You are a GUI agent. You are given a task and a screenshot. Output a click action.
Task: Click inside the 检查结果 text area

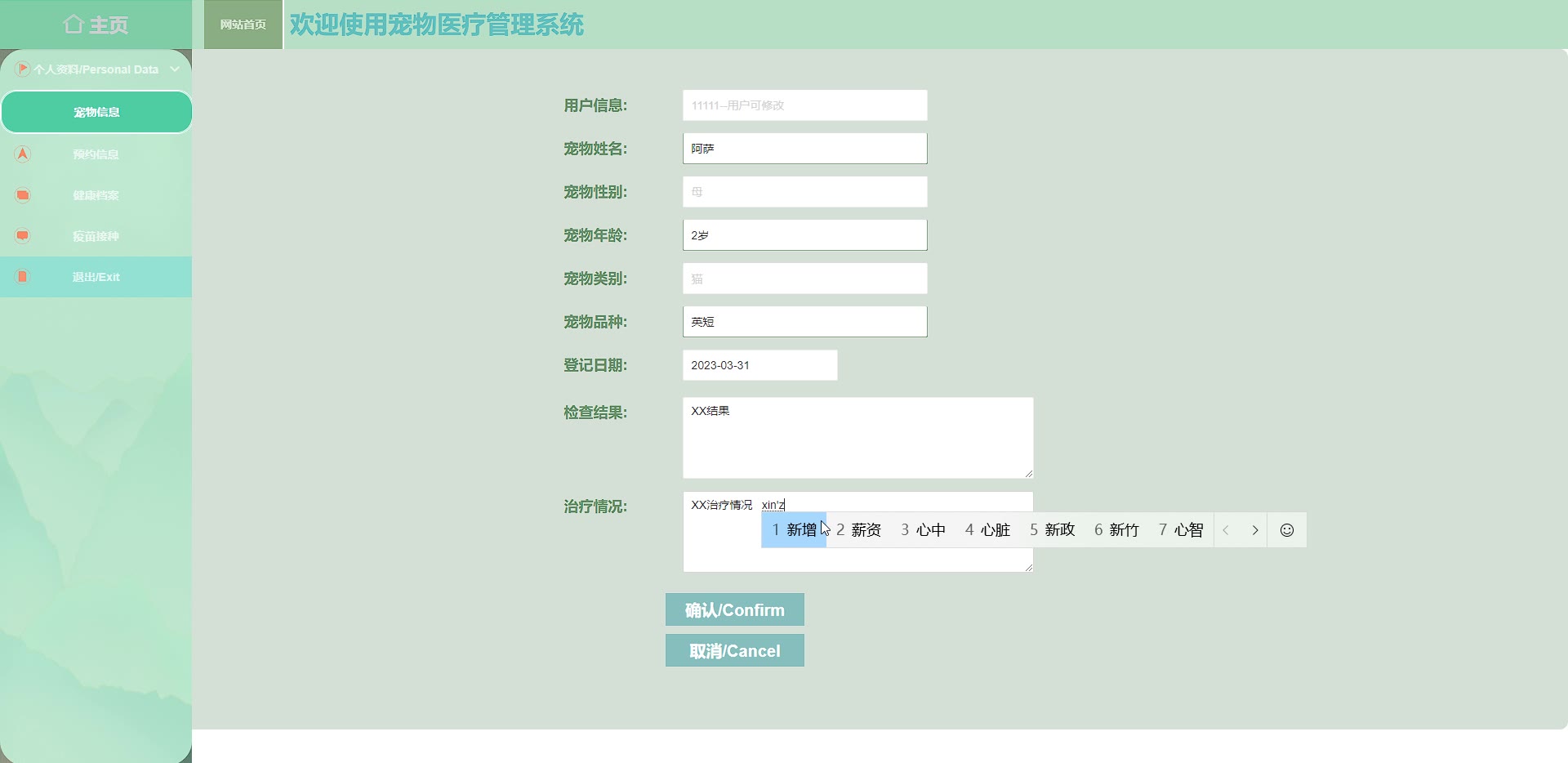click(x=858, y=438)
